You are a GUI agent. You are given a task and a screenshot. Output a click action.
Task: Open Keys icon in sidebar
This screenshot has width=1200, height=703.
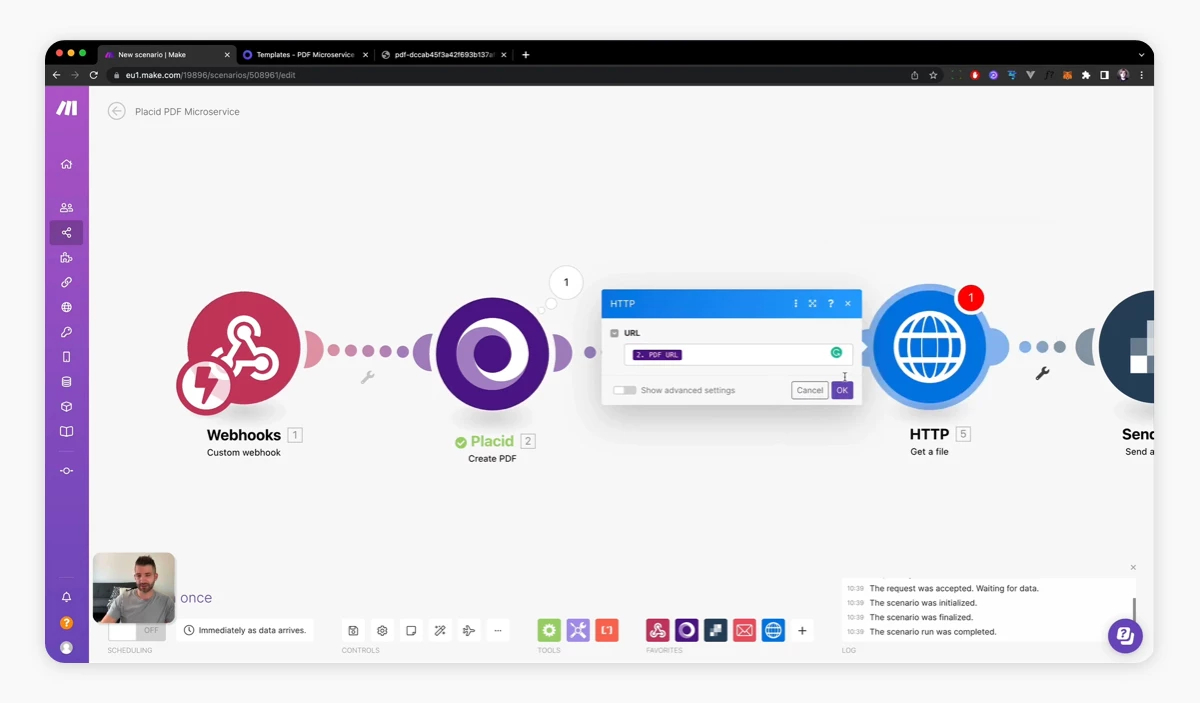(66, 332)
